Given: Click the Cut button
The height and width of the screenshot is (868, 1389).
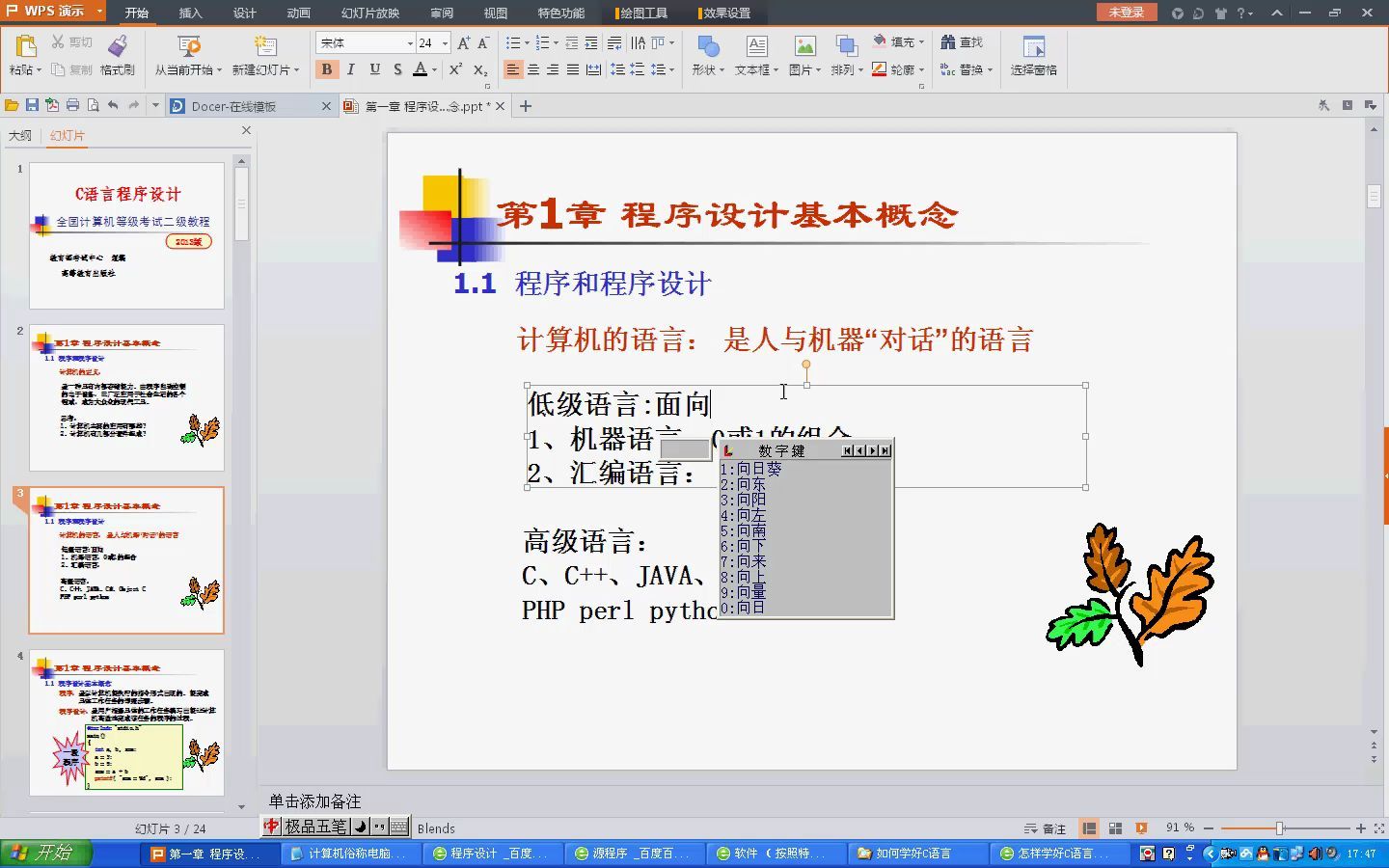Looking at the screenshot, I should click(72, 42).
